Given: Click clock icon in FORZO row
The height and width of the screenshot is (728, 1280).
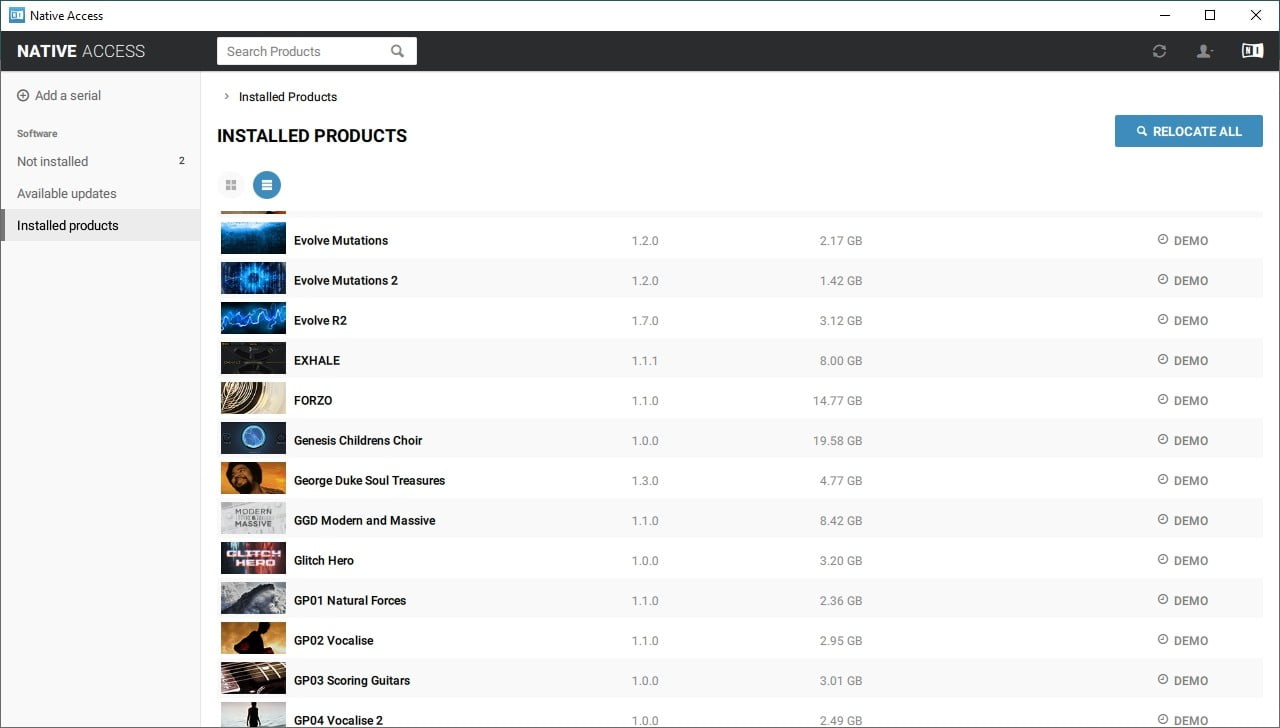Looking at the screenshot, I should tap(1163, 400).
